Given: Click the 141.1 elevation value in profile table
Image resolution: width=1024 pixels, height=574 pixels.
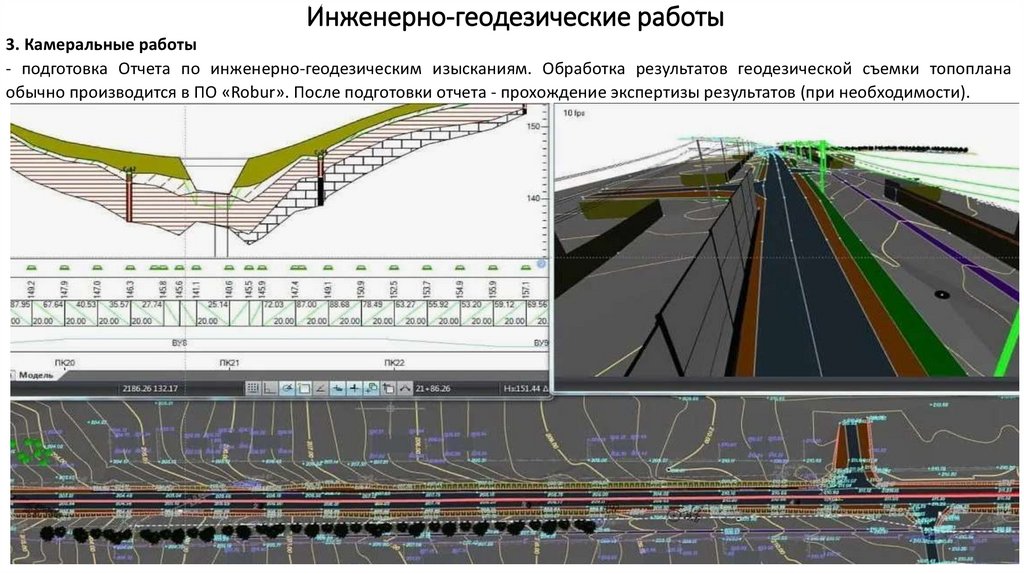Looking at the screenshot, I should click(196, 289).
